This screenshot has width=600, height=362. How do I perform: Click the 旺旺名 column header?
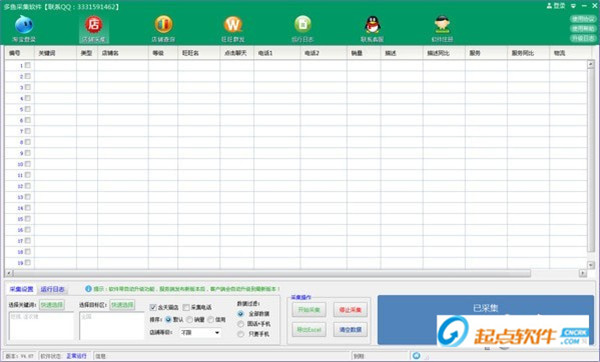pos(199,53)
